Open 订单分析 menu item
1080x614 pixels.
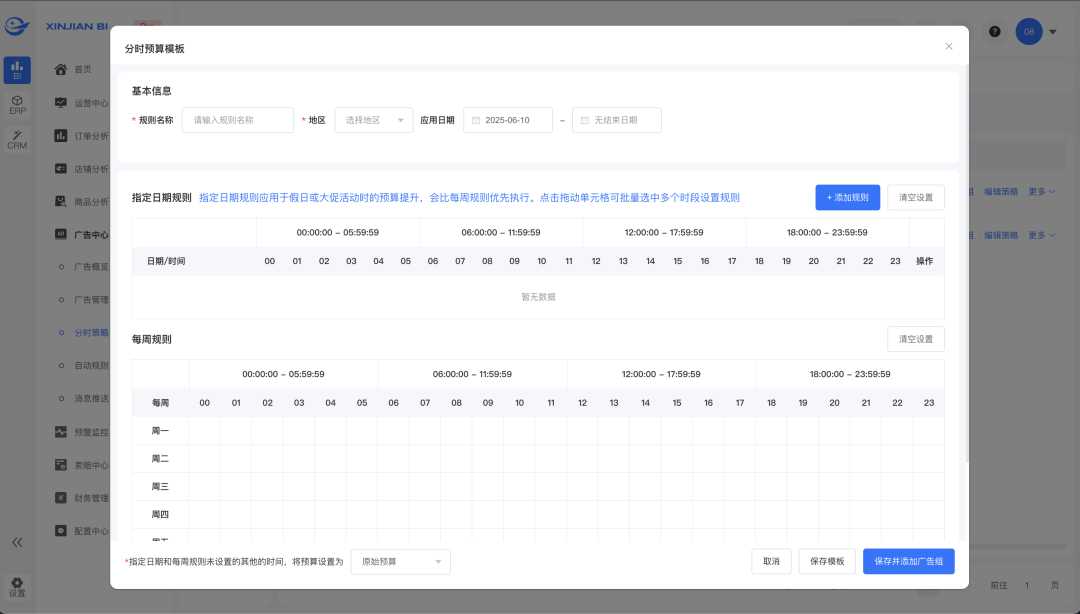coord(81,136)
